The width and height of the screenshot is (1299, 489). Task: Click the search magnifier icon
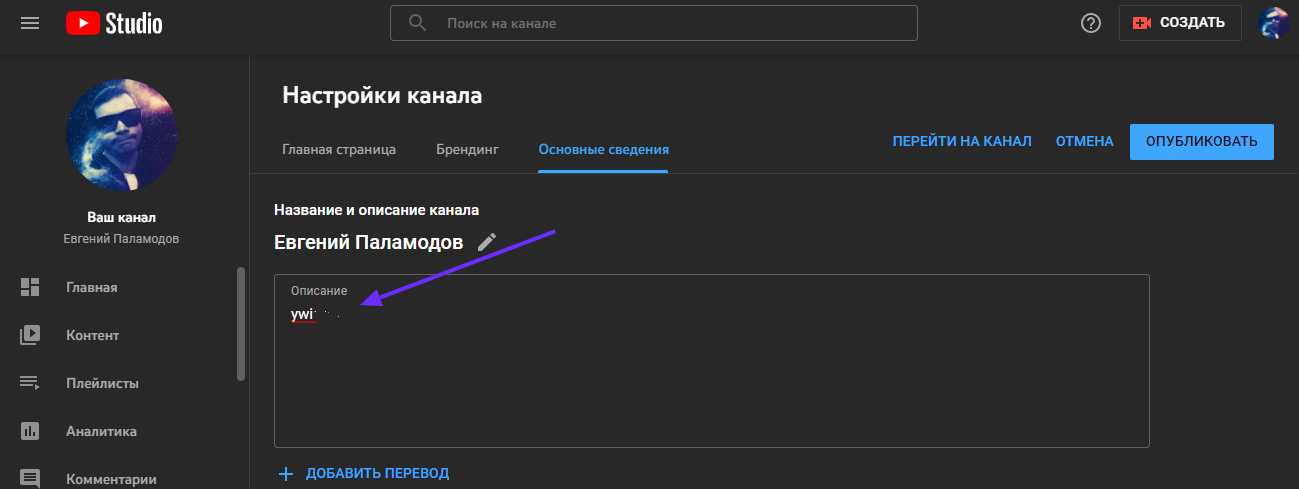tap(417, 22)
